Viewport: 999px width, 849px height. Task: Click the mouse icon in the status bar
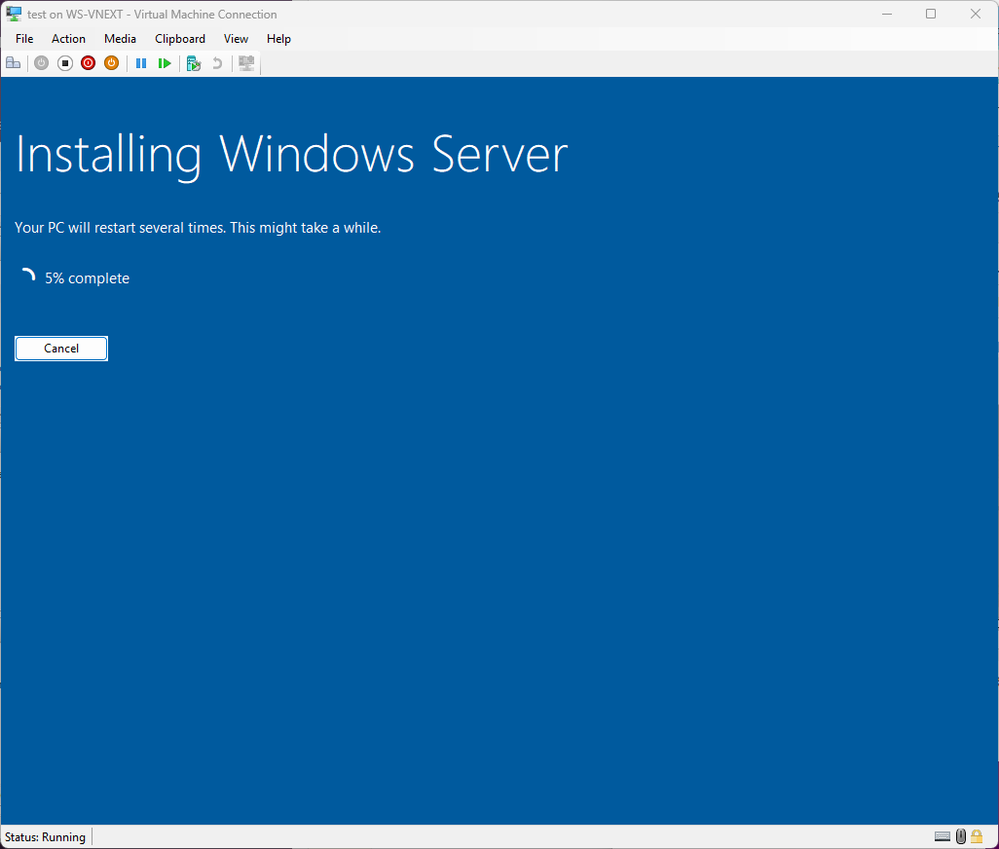point(961,836)
